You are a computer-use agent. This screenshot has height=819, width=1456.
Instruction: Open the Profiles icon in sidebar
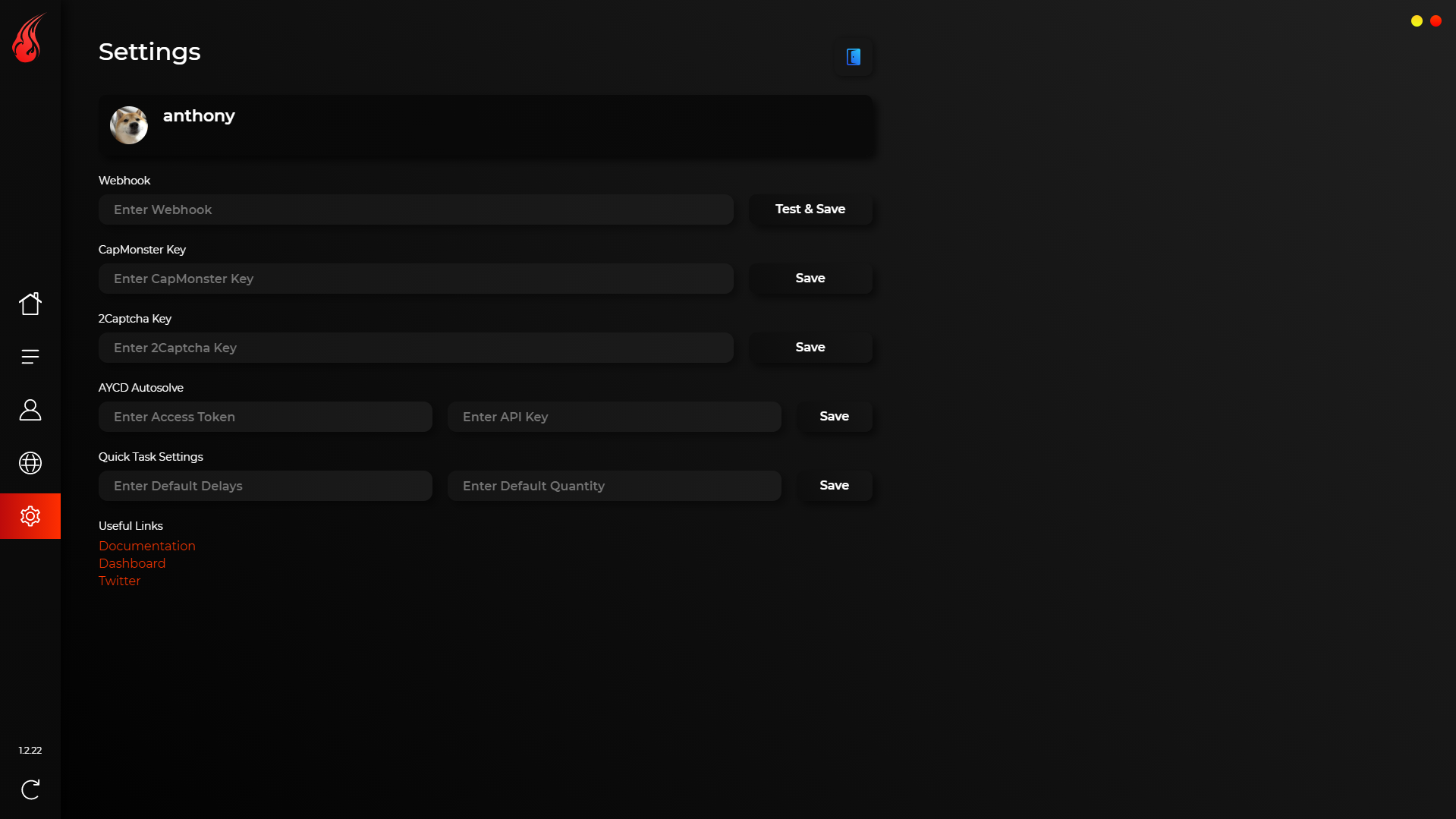pyautogui.click(x=30, y=410)
